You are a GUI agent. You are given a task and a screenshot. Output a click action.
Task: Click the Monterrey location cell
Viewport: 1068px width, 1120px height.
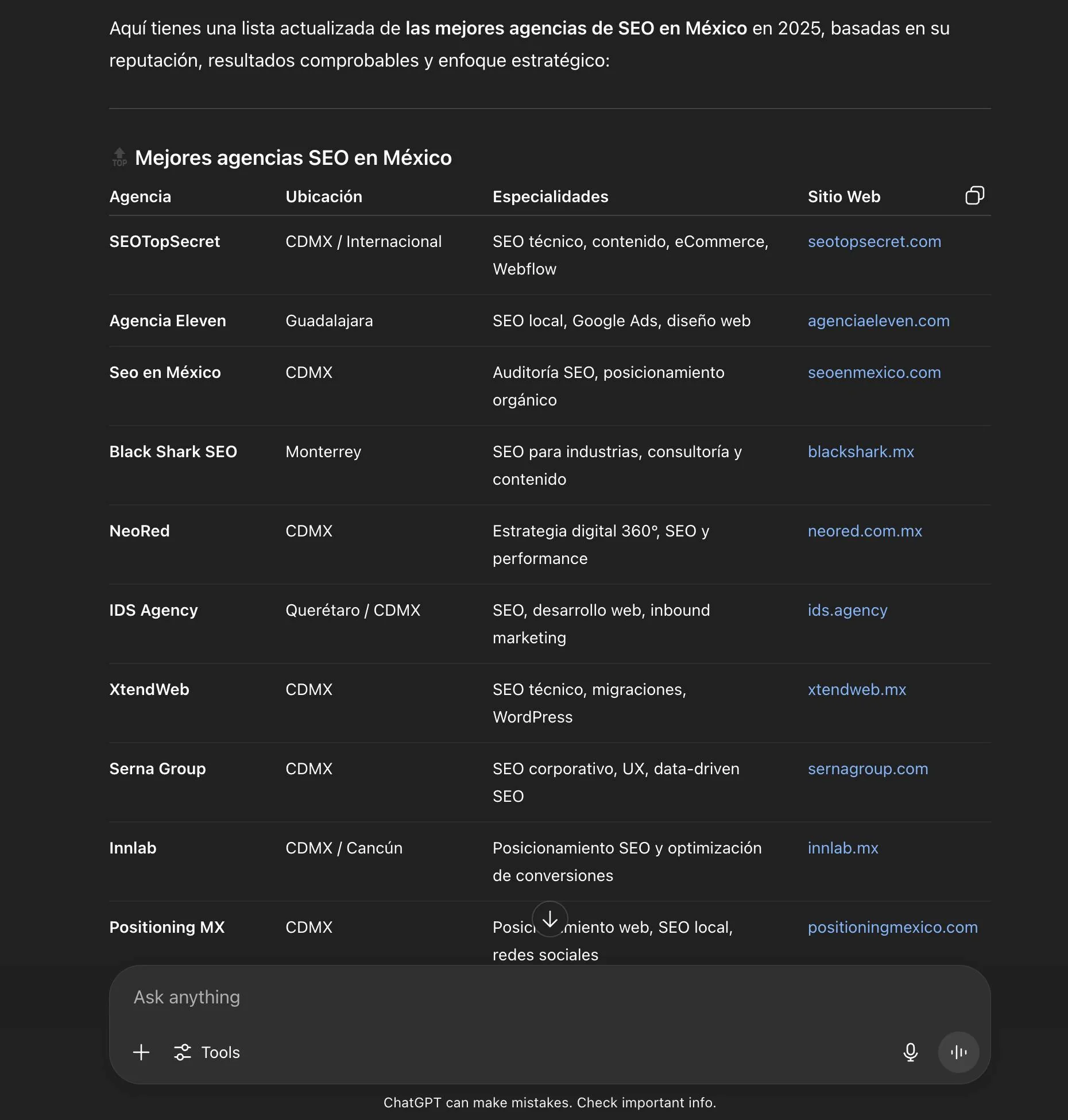[323, 451]
